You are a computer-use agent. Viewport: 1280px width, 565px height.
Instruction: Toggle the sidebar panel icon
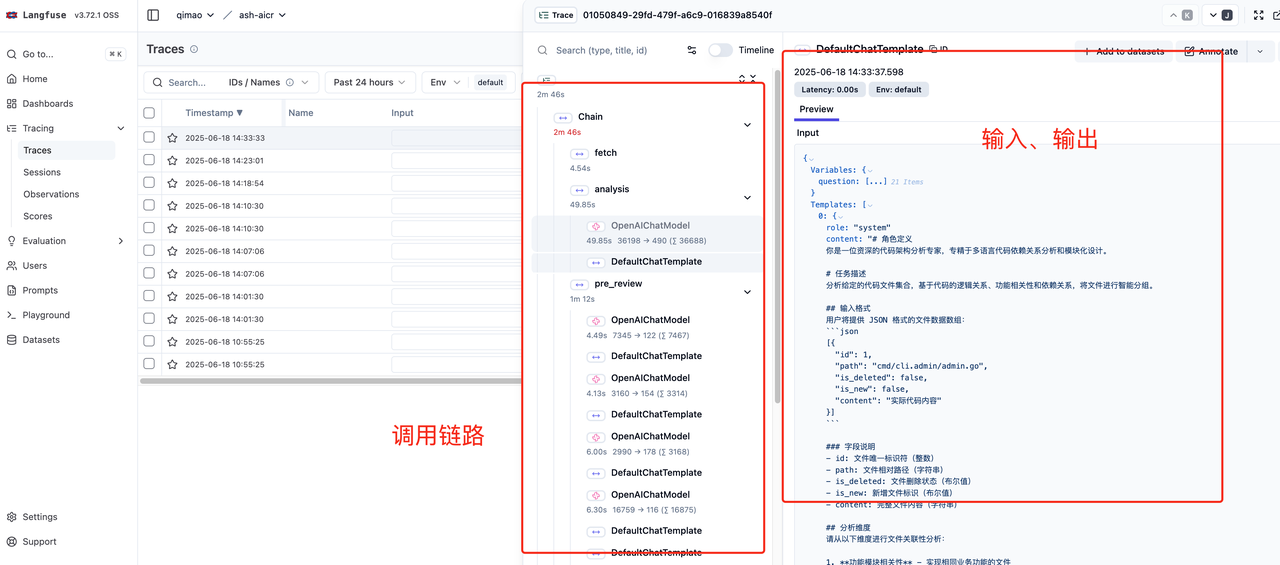[153, 15]
